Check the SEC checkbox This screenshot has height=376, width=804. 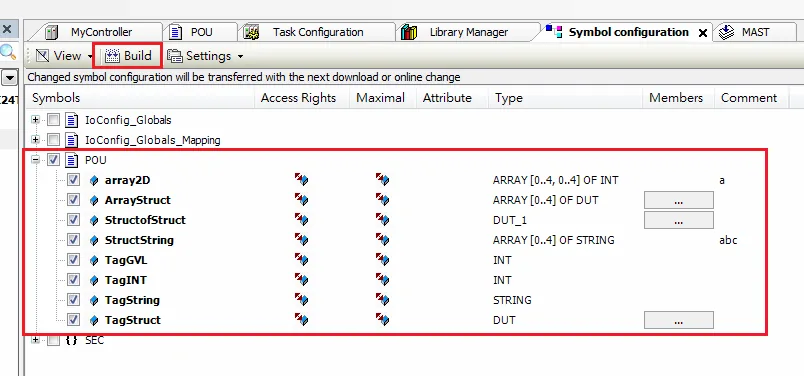pyautogui.click(x=53, y=340)
